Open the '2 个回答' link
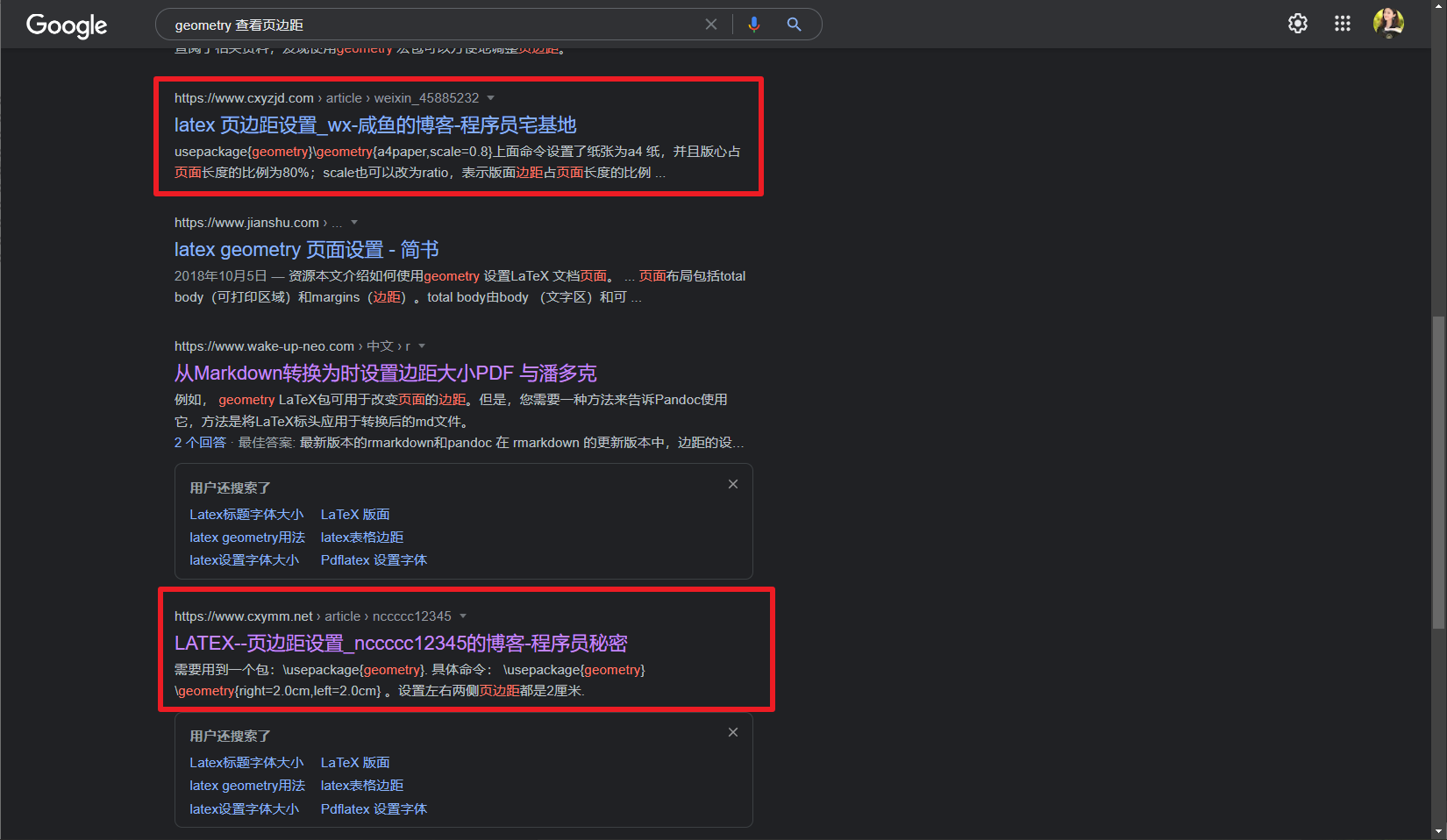 [200, 443]
